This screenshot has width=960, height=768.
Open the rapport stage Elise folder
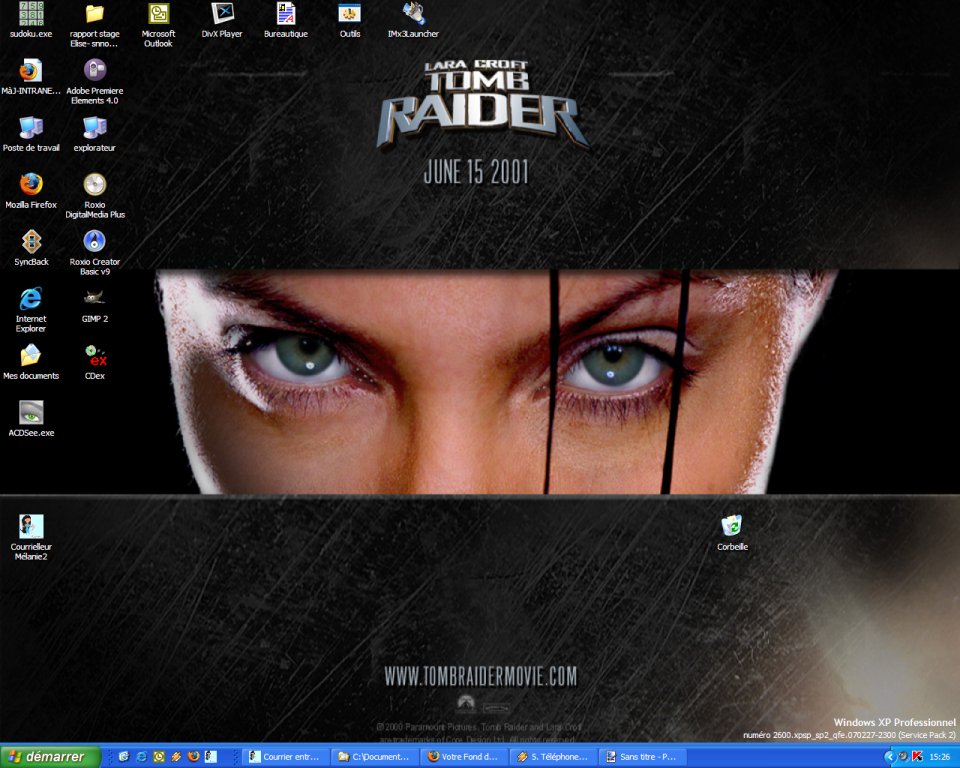click(x=94, y=24)
